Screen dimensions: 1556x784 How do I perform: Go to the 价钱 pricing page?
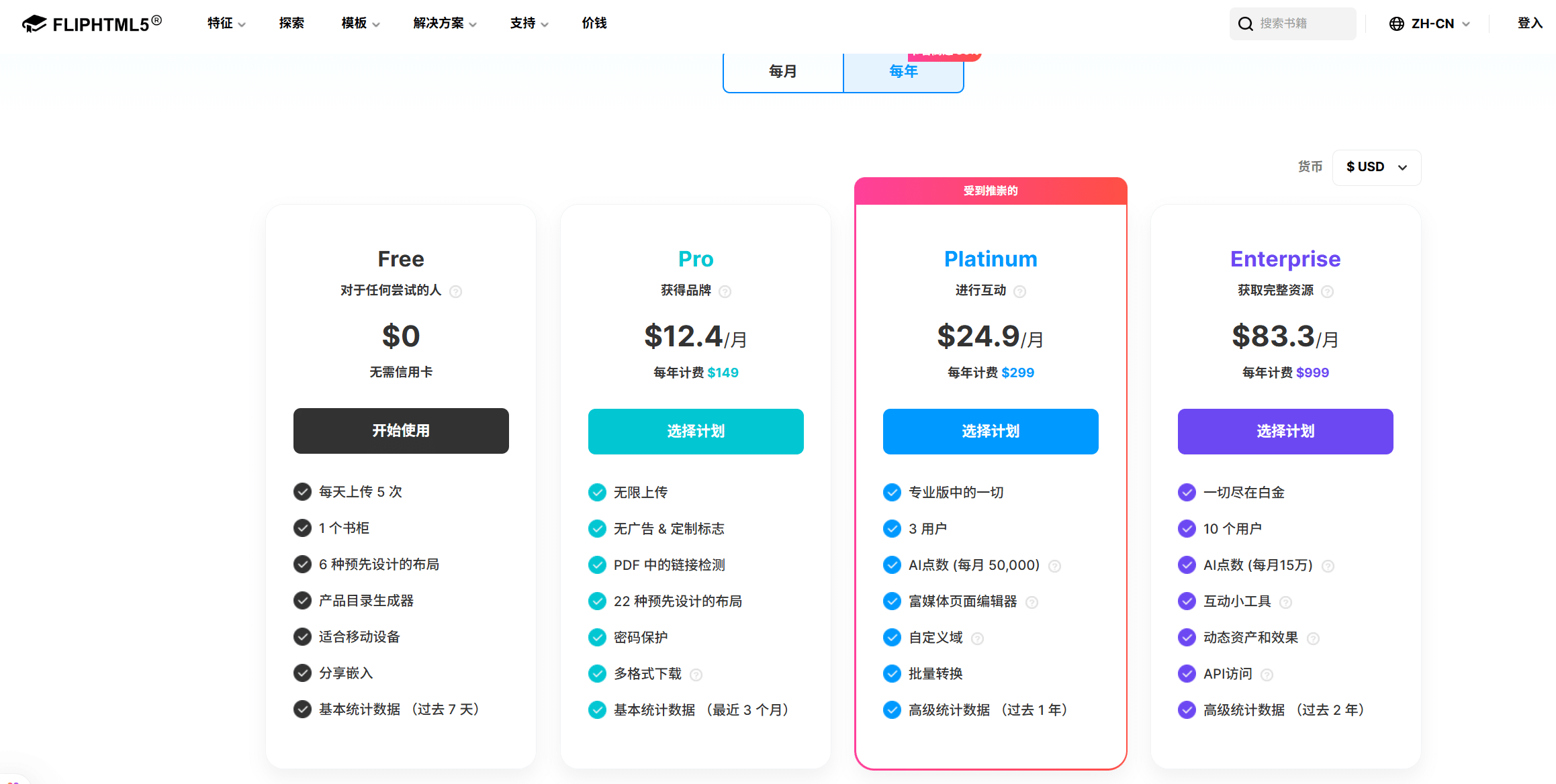(x=594, y=23)
